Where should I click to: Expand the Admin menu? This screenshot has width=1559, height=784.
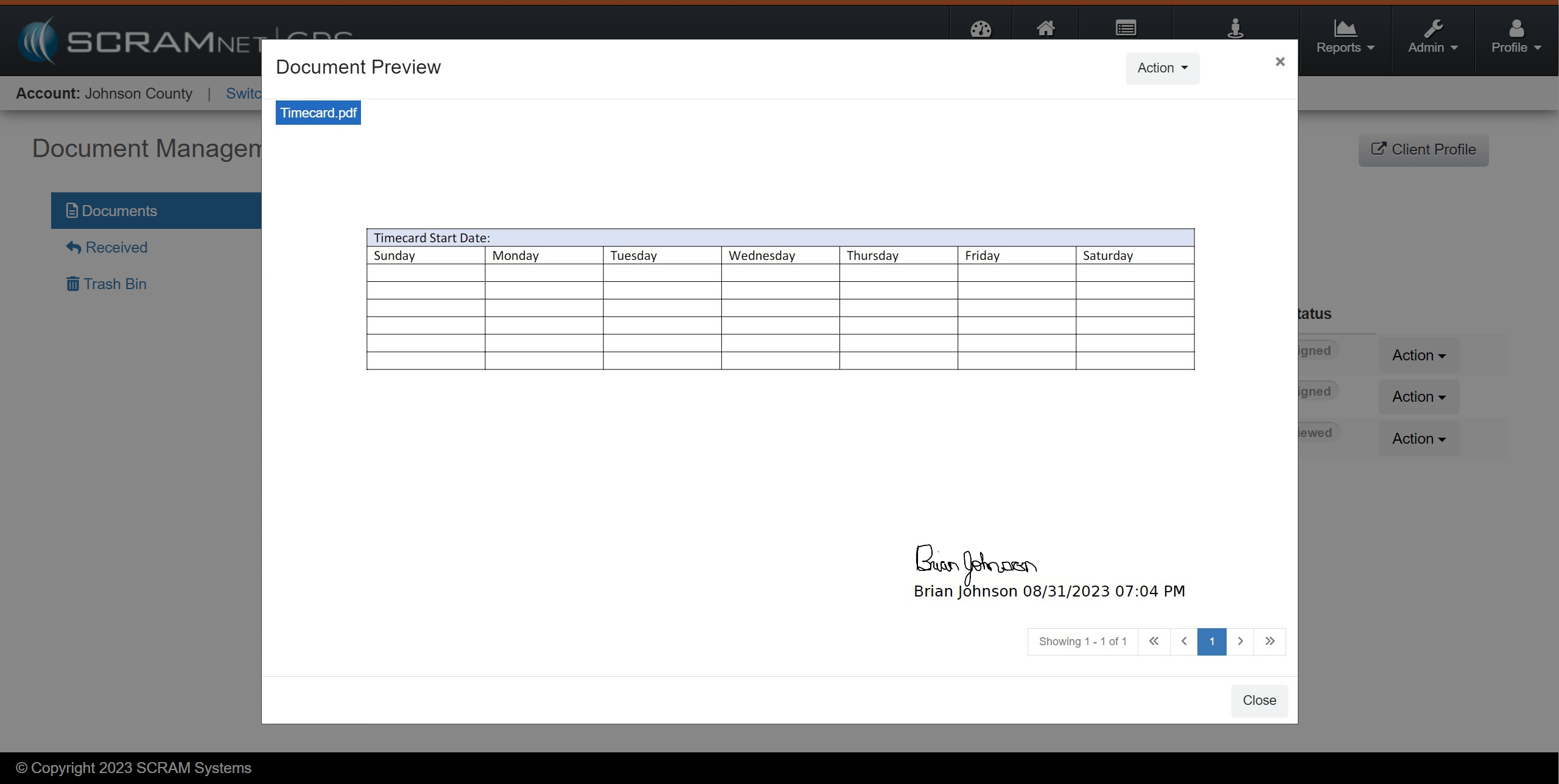(x=1432, y=37)
